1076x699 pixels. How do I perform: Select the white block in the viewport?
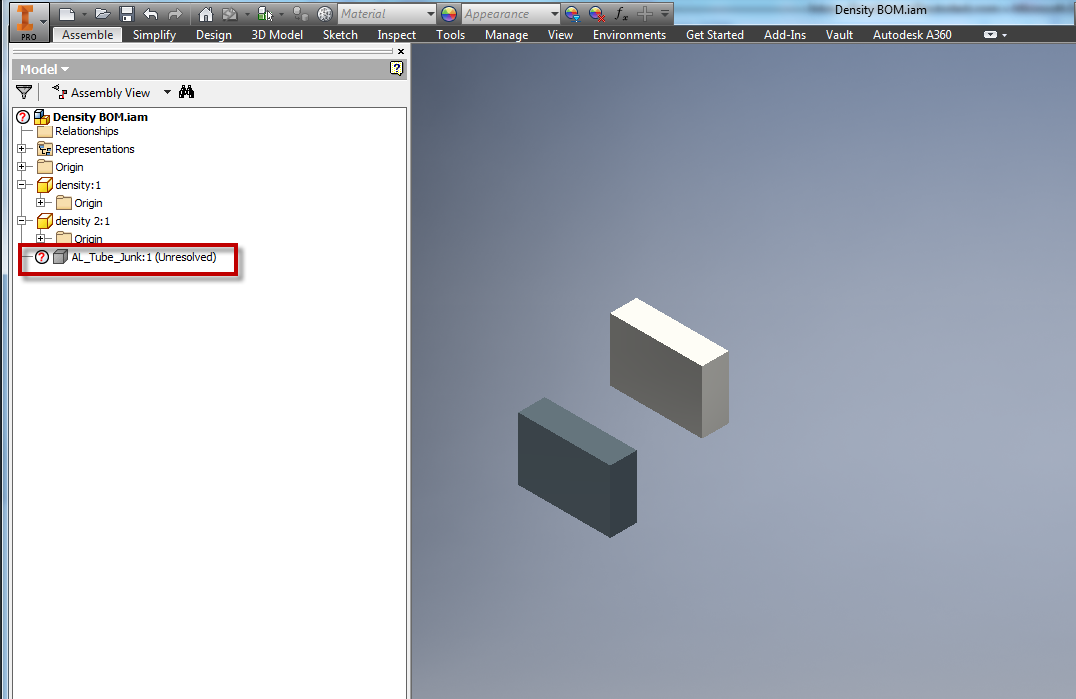click(x=669, y=370)
